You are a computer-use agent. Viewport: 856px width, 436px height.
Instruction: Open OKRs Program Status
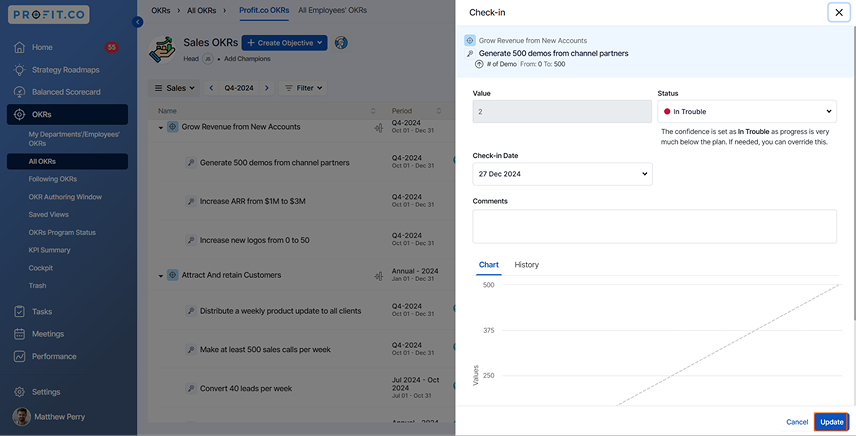pos(62,232)
